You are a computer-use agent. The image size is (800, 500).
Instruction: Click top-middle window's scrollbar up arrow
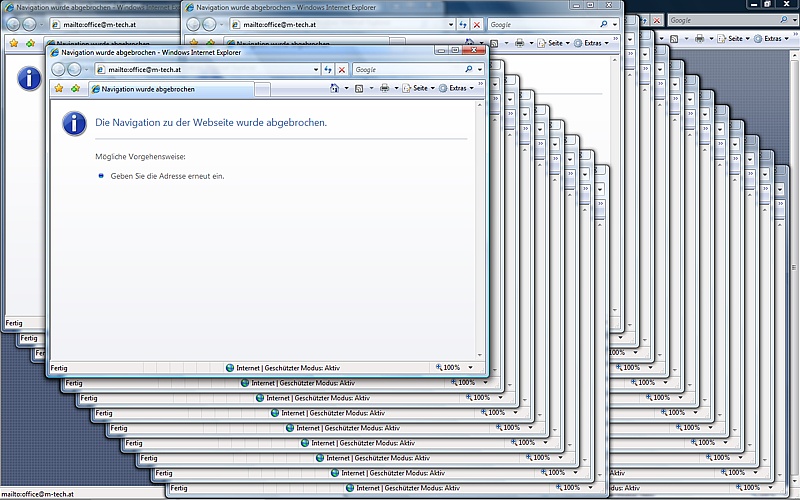[x=615, y=60]
